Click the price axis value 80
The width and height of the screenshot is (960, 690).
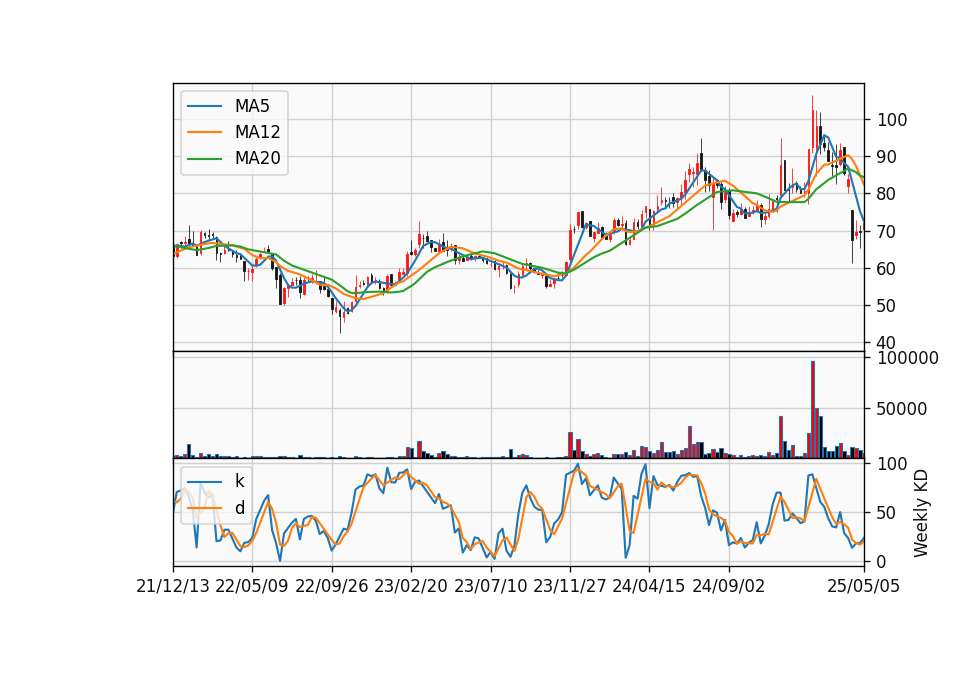[887, 194]
